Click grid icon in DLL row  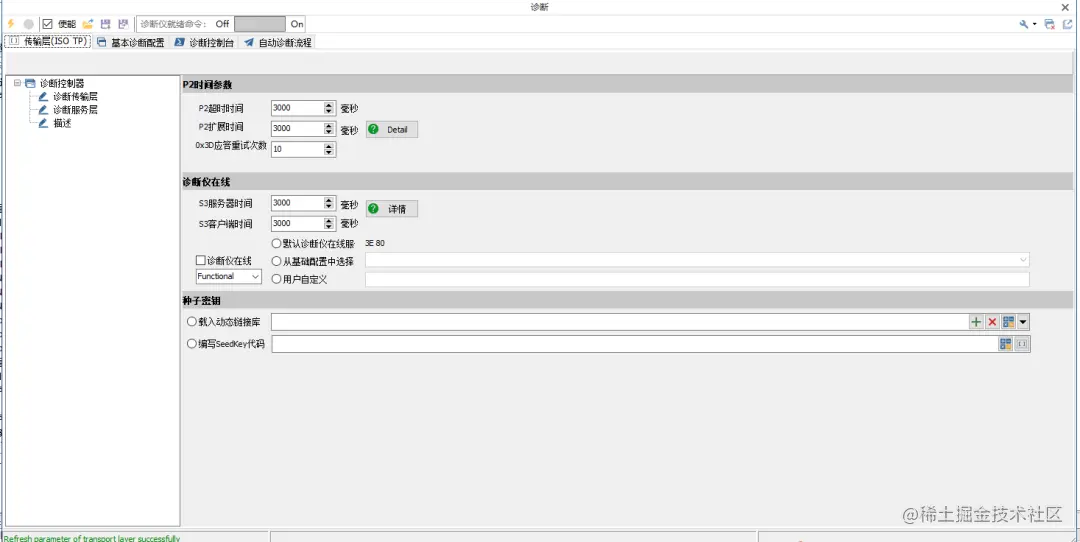point(1008,322)
